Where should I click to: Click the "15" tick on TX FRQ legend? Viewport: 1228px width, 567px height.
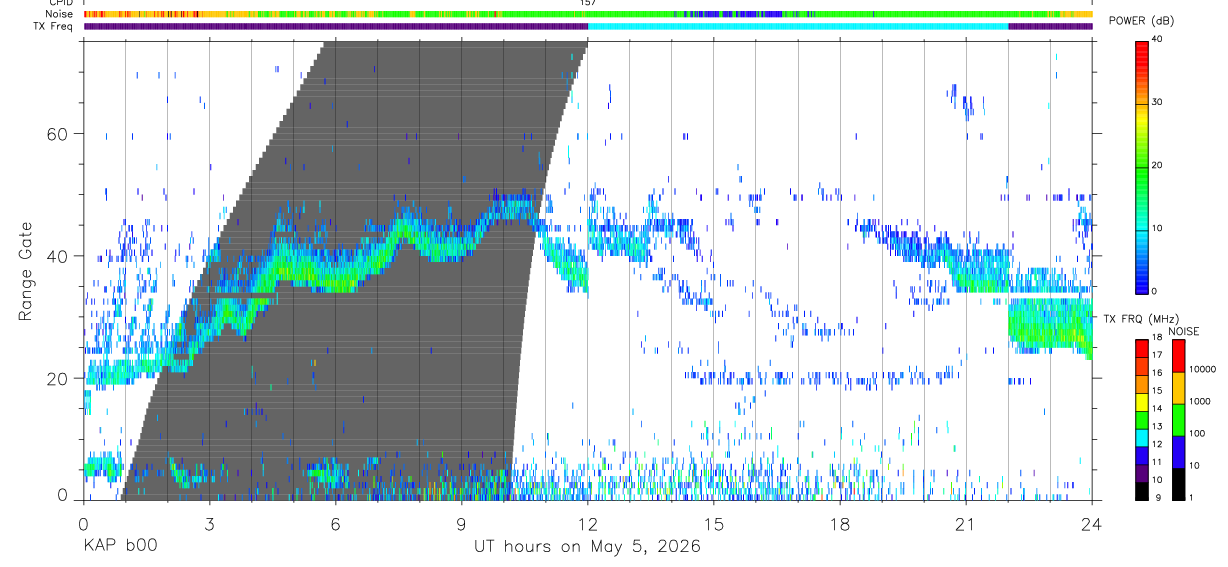click(1158, 392)
